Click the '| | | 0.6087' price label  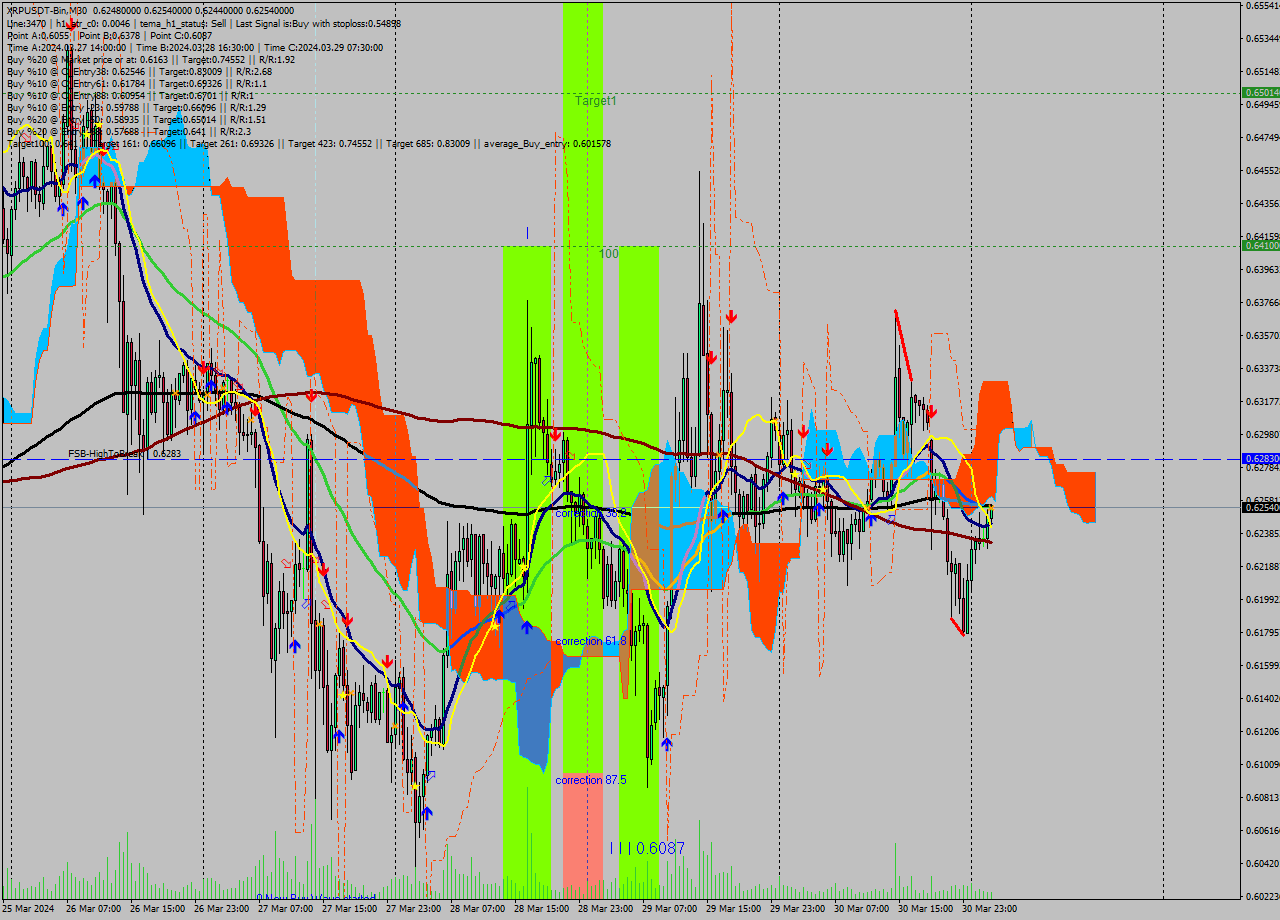pos(647,848)
